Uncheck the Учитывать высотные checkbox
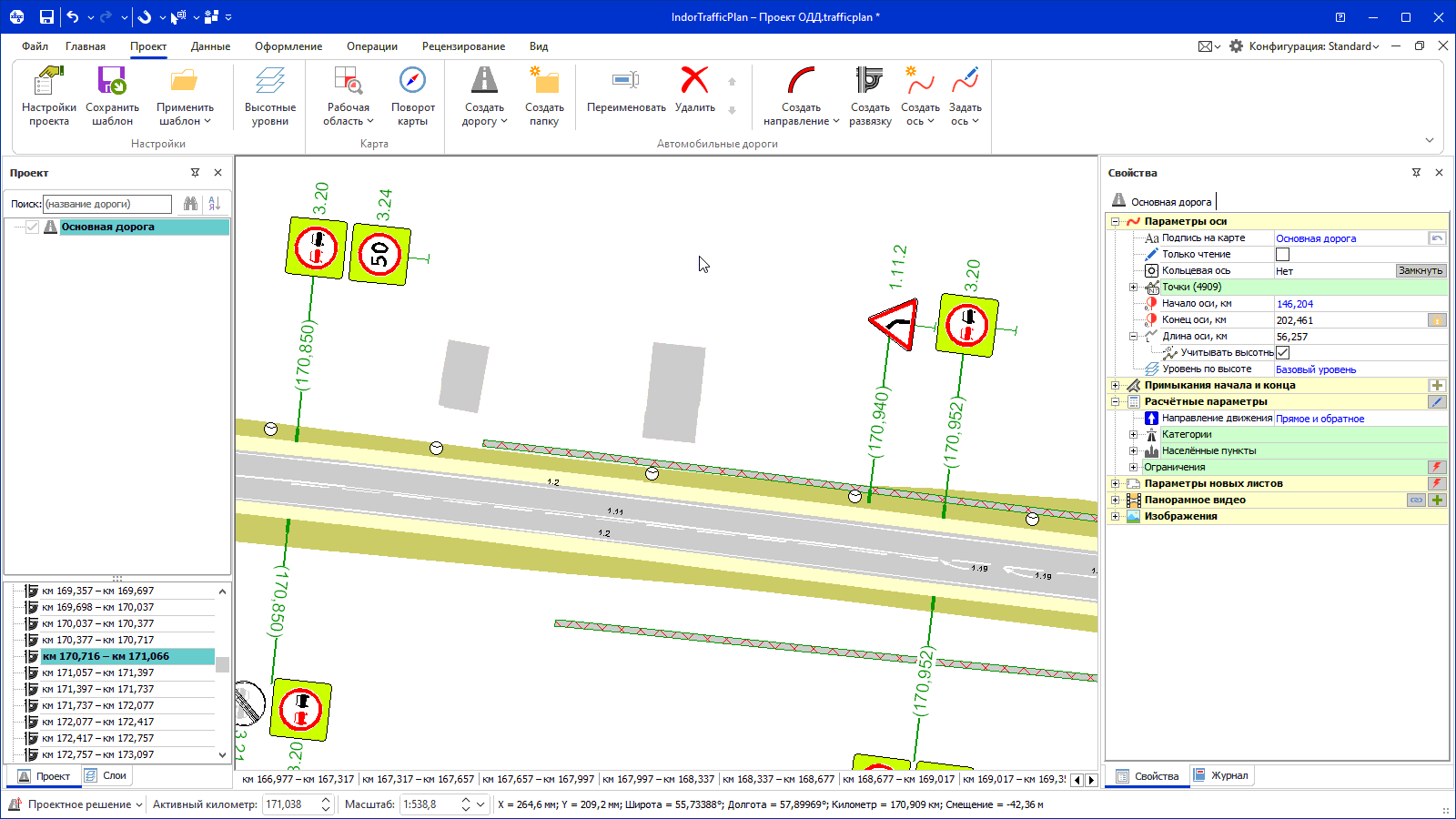Image resolution: width=1456 pixels, height=819 pixels. pos(1282,353)
